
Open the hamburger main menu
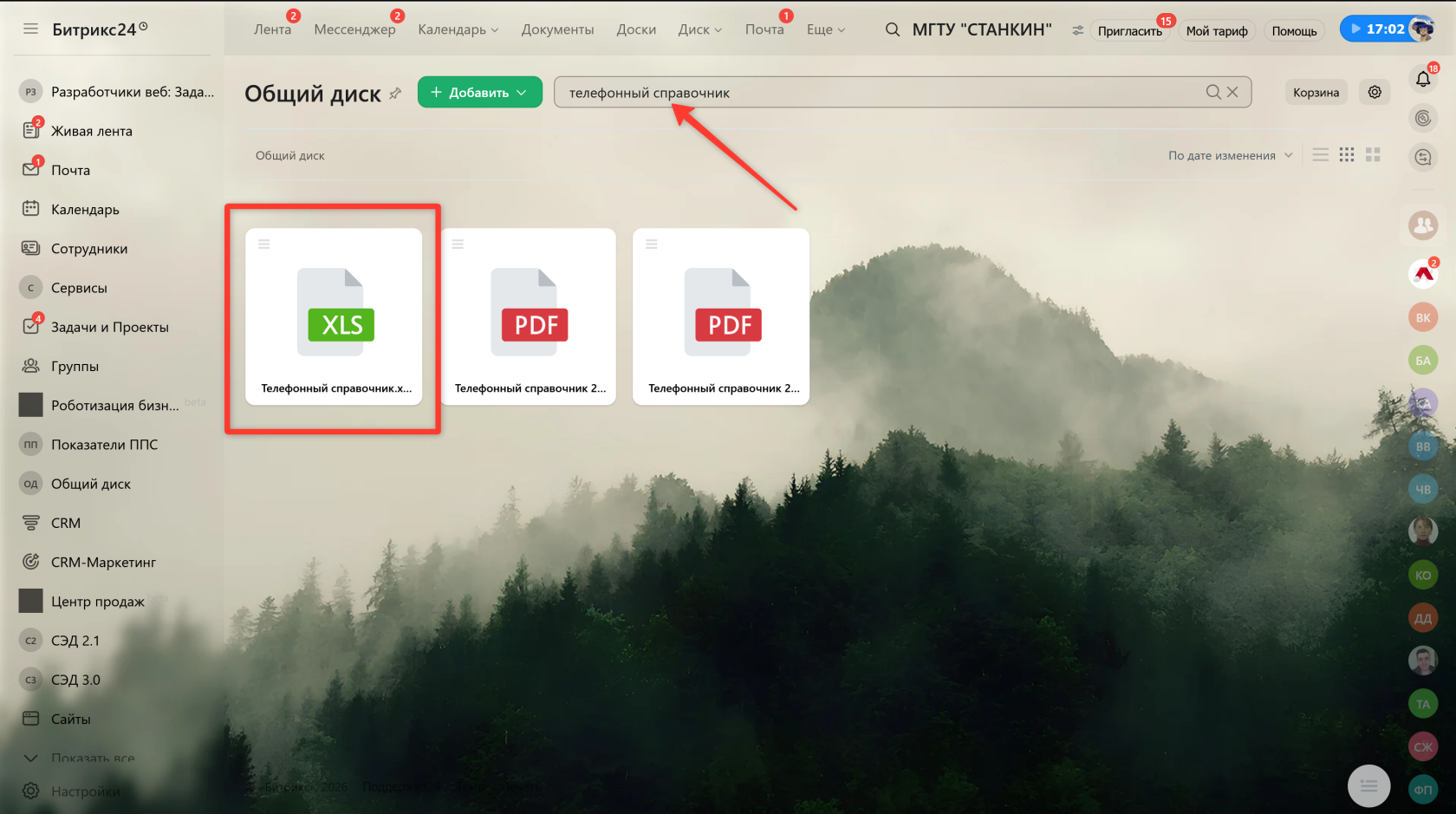[30, 29]
